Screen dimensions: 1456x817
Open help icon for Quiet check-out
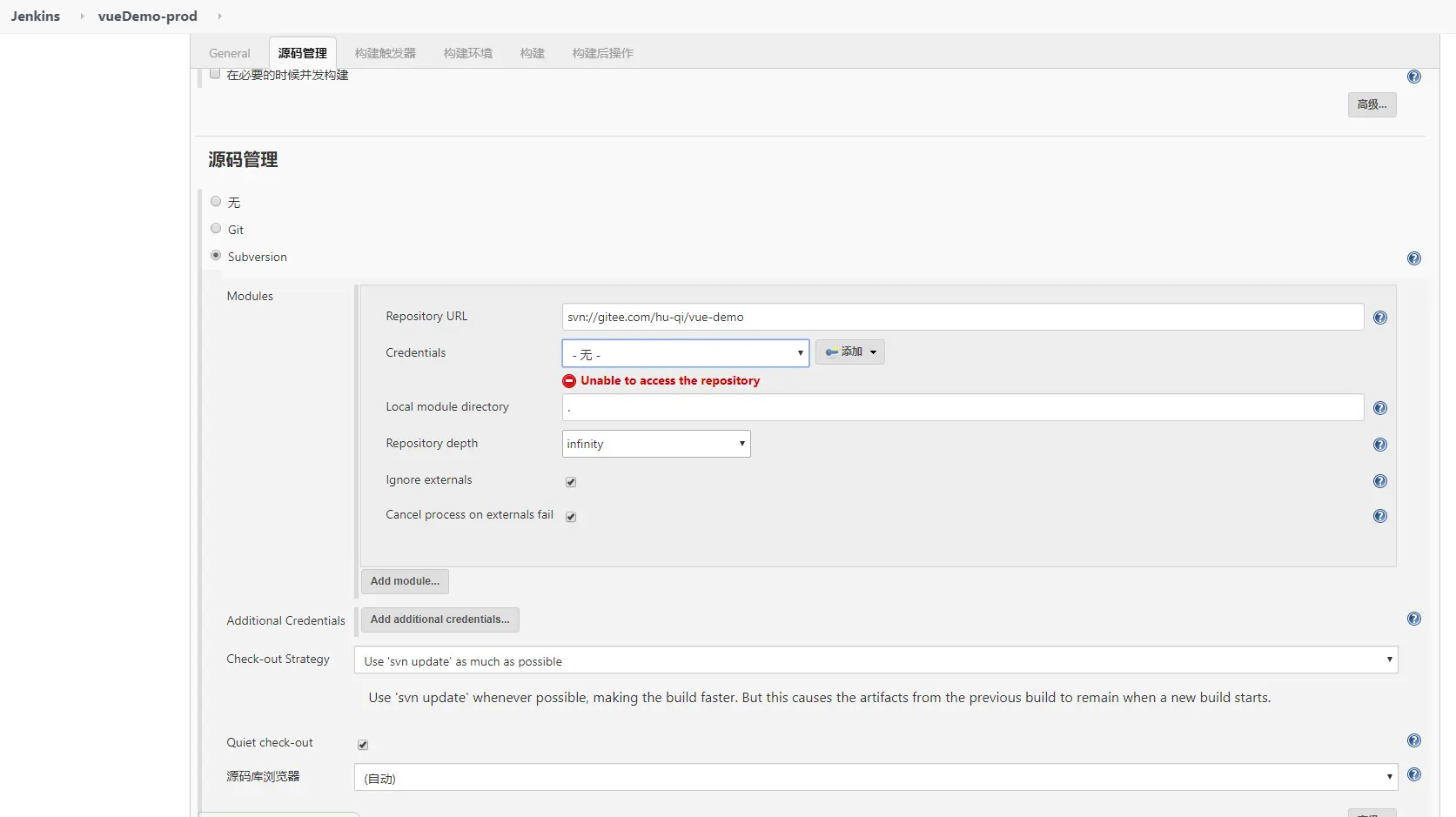tap(1414, 740)
